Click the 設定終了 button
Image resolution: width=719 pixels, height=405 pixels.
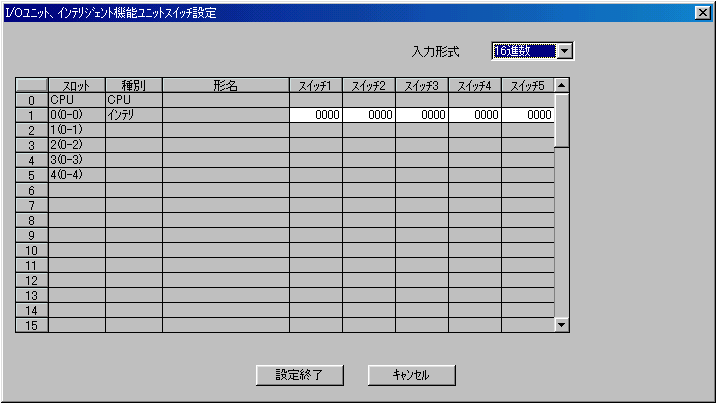click(301, 375)
